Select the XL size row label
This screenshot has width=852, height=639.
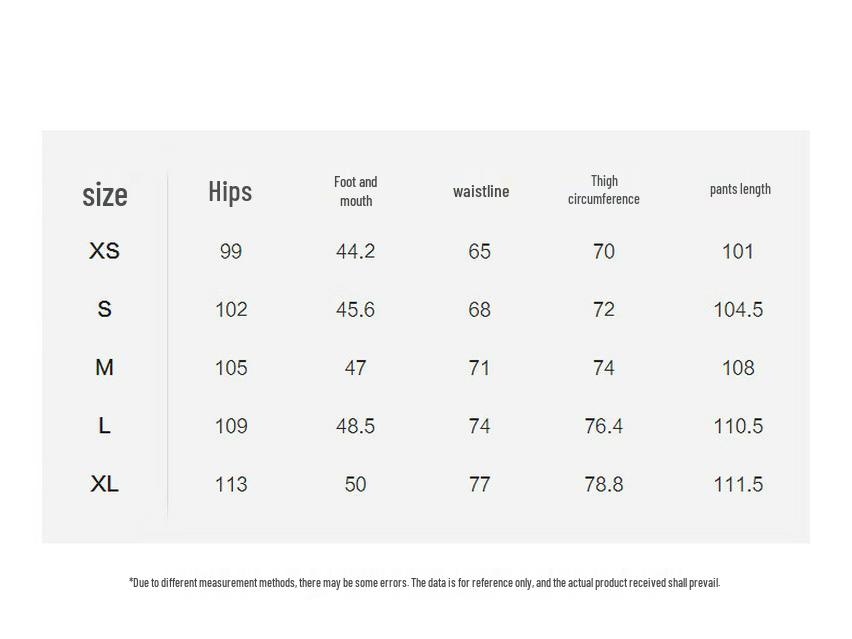pyautogui.click(x=104, y=484)
